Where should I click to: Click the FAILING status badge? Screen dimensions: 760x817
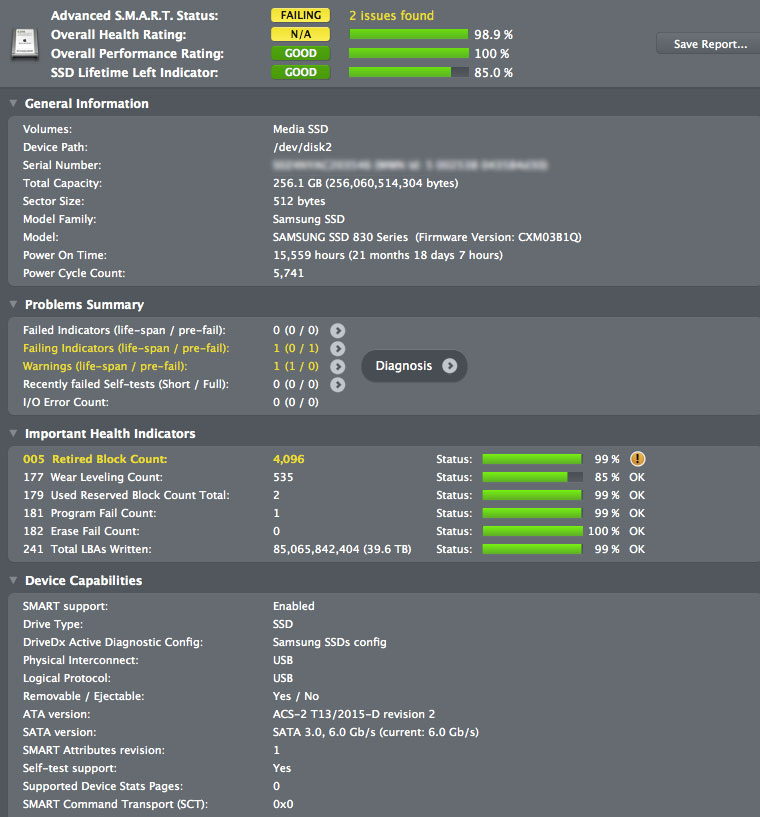coord(301,15)
